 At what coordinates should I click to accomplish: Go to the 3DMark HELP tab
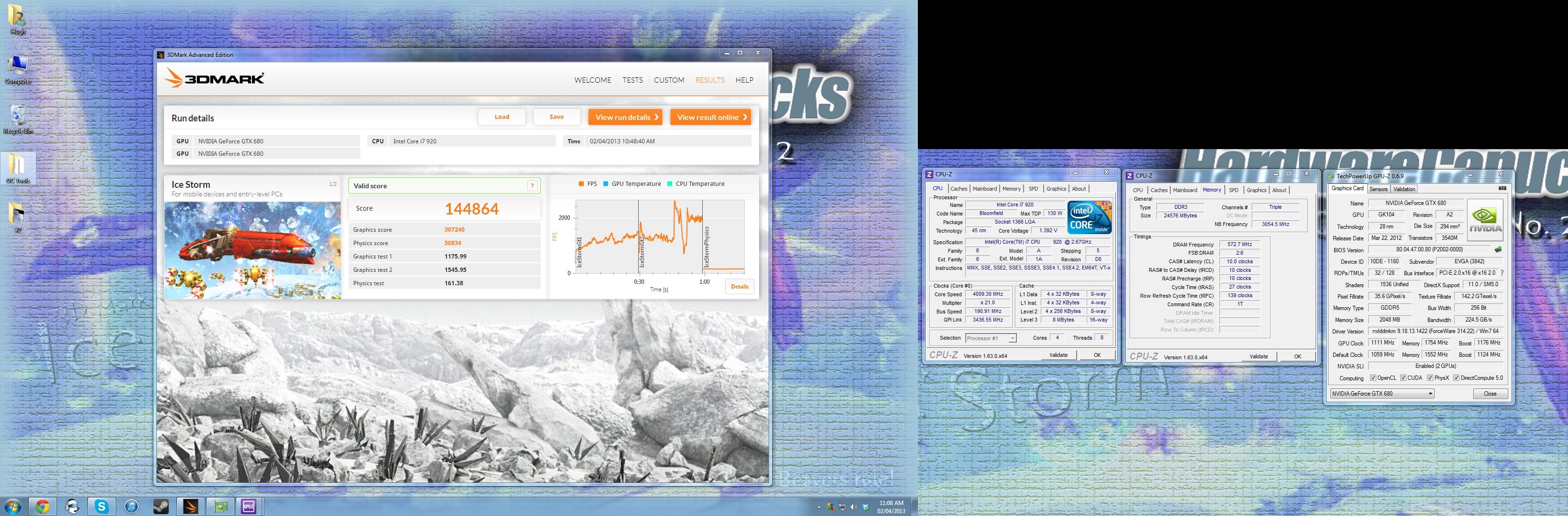click(744, 80)
